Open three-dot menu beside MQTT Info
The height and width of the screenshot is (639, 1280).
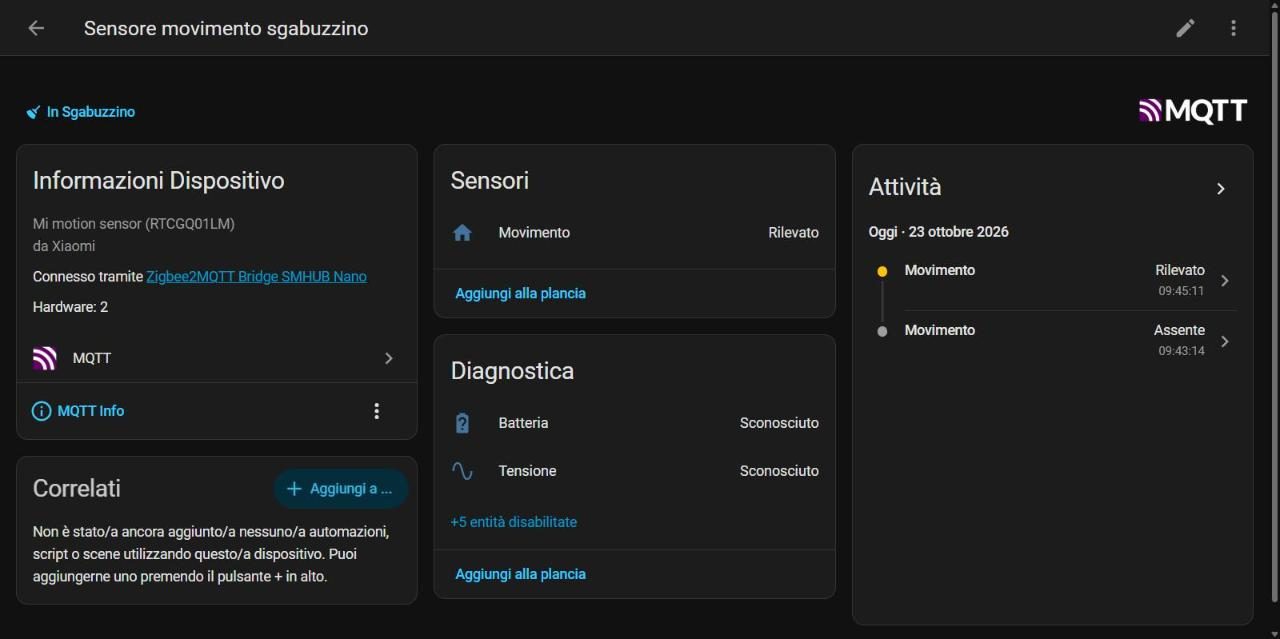point(377,411)
